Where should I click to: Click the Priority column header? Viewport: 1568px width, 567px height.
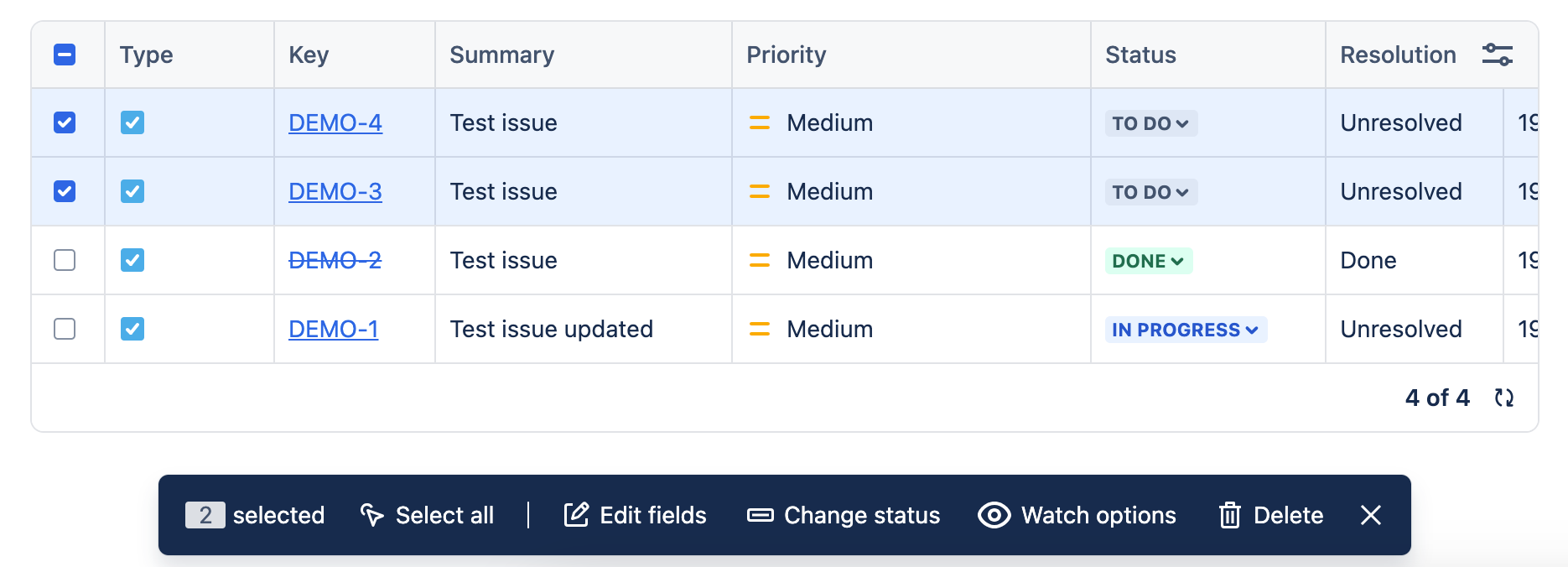[x=786, y=55]
